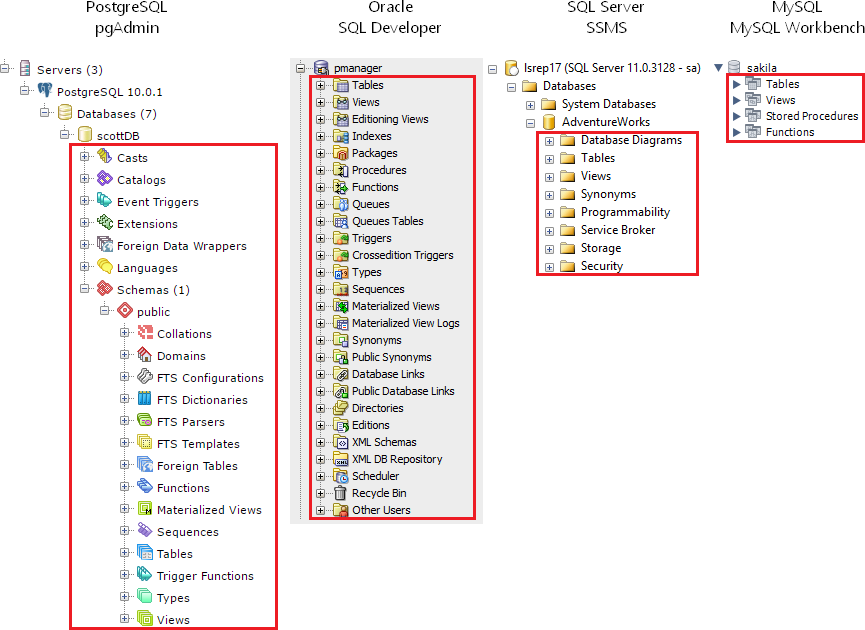This screenshot has width=865, height=630.
Task: Expand the Triggers node in SQL Developer
Action: (321, 238)
